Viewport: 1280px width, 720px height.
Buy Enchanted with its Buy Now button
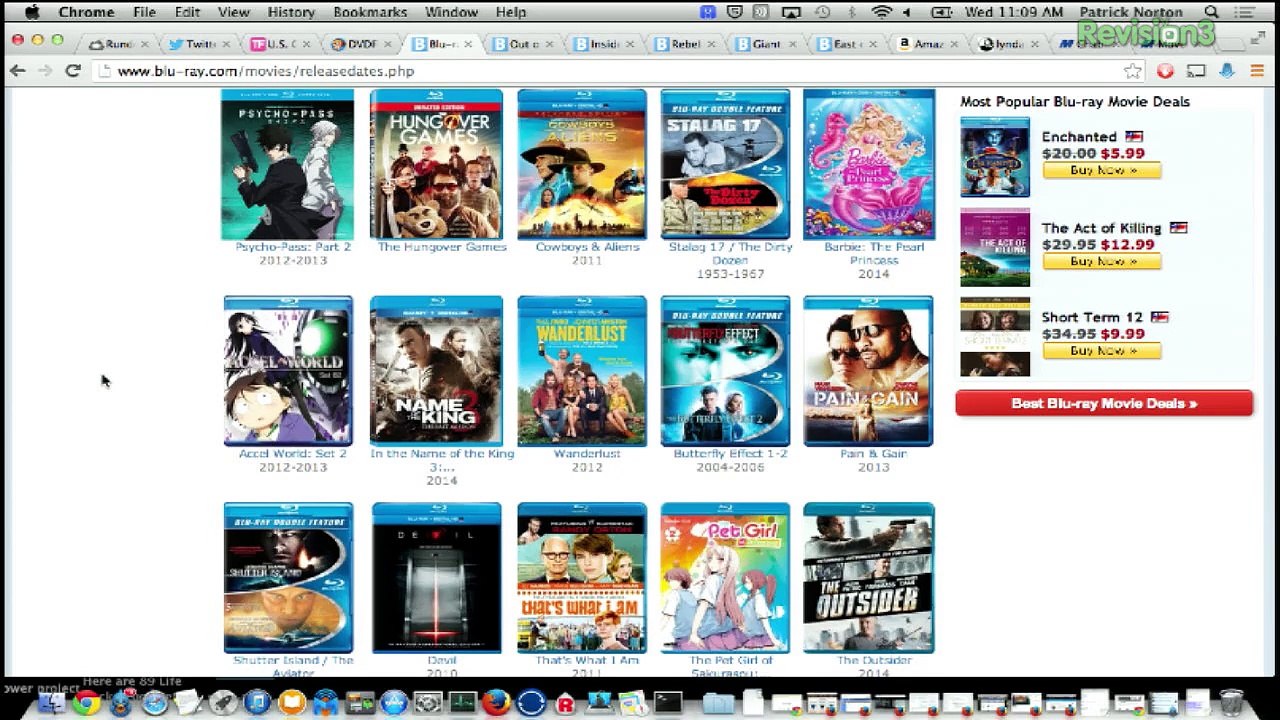1102,170
